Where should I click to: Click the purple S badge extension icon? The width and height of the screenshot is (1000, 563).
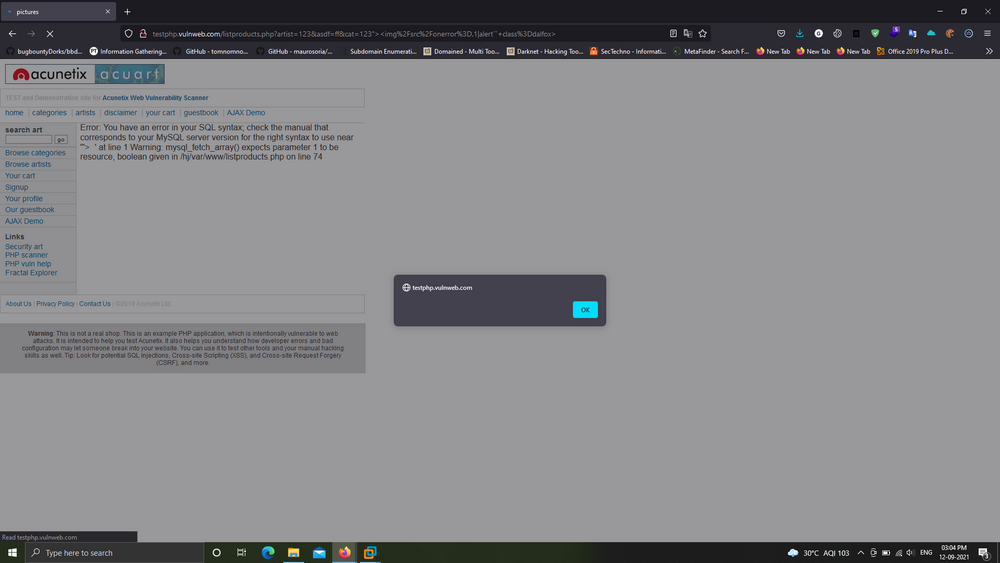point(894,32)
